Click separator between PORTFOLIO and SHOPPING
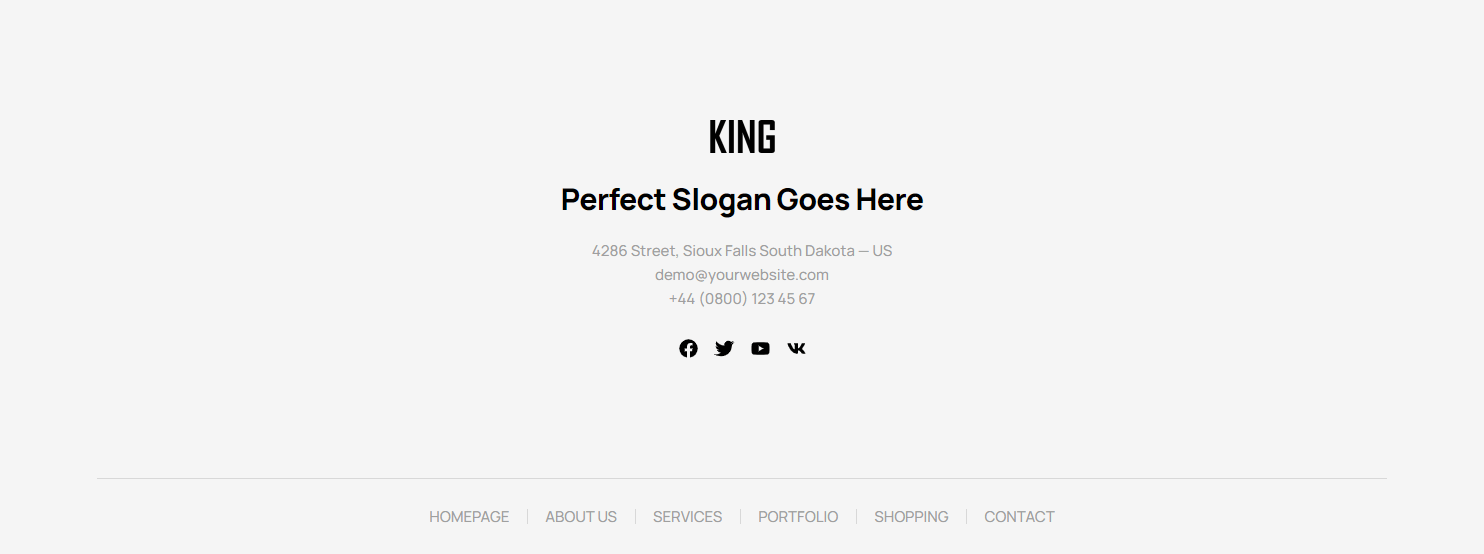Image resolution: width=1484 pixels, height=554 pixels. pos(856,517)
